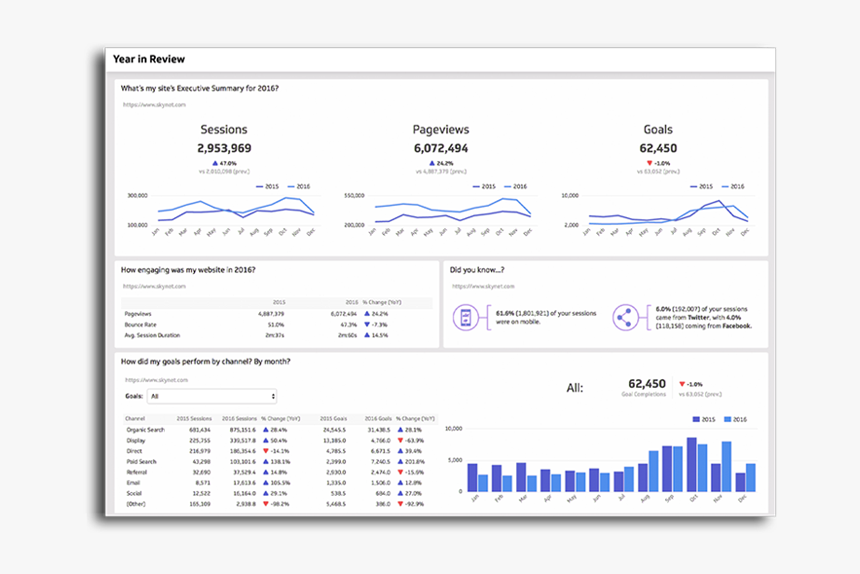The height and width of the screenshot is (574, 860).
Task: Click the up arrow beside Sessions 47.0%
Action: click(215, 163)
